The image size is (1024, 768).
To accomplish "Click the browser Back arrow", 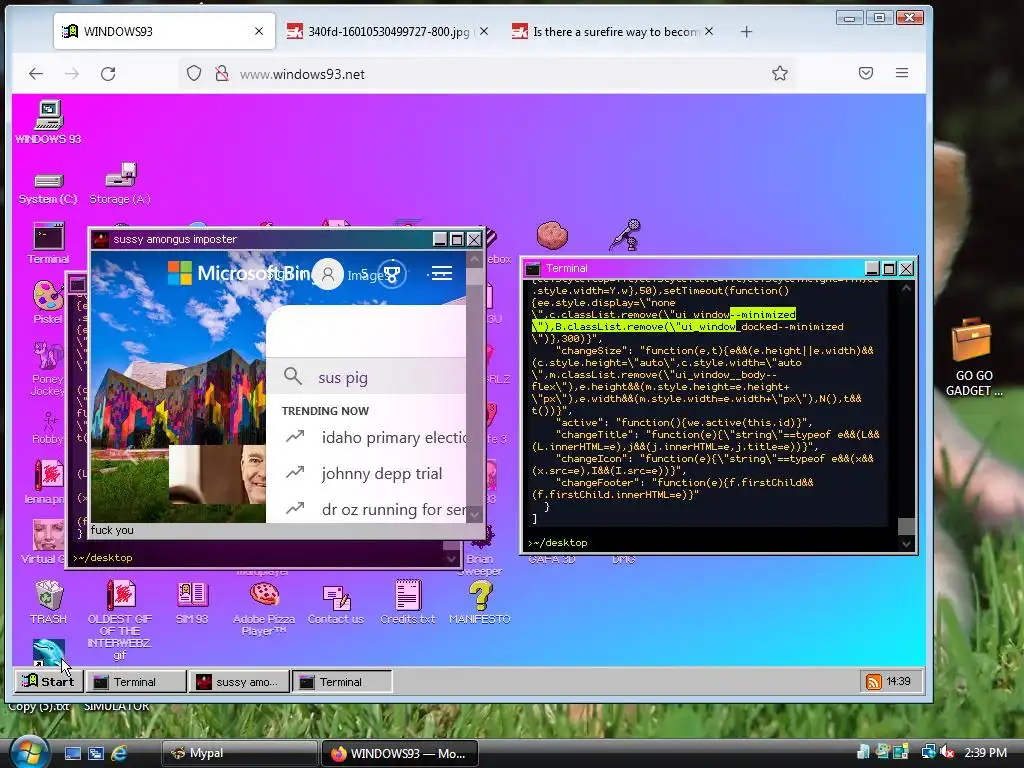I will [x=36, y=74].
